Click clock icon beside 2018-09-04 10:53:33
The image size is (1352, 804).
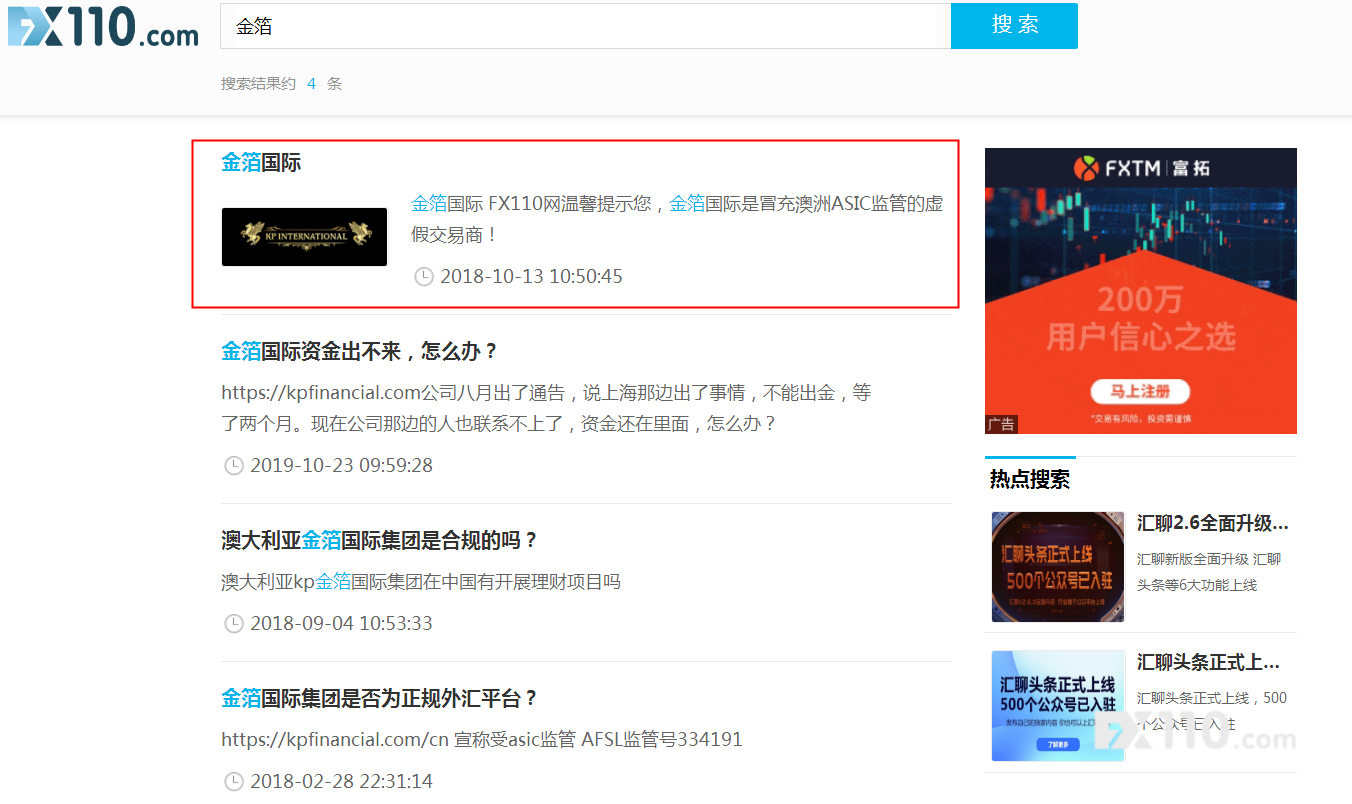pyautogui.click(x=234, y=623)
